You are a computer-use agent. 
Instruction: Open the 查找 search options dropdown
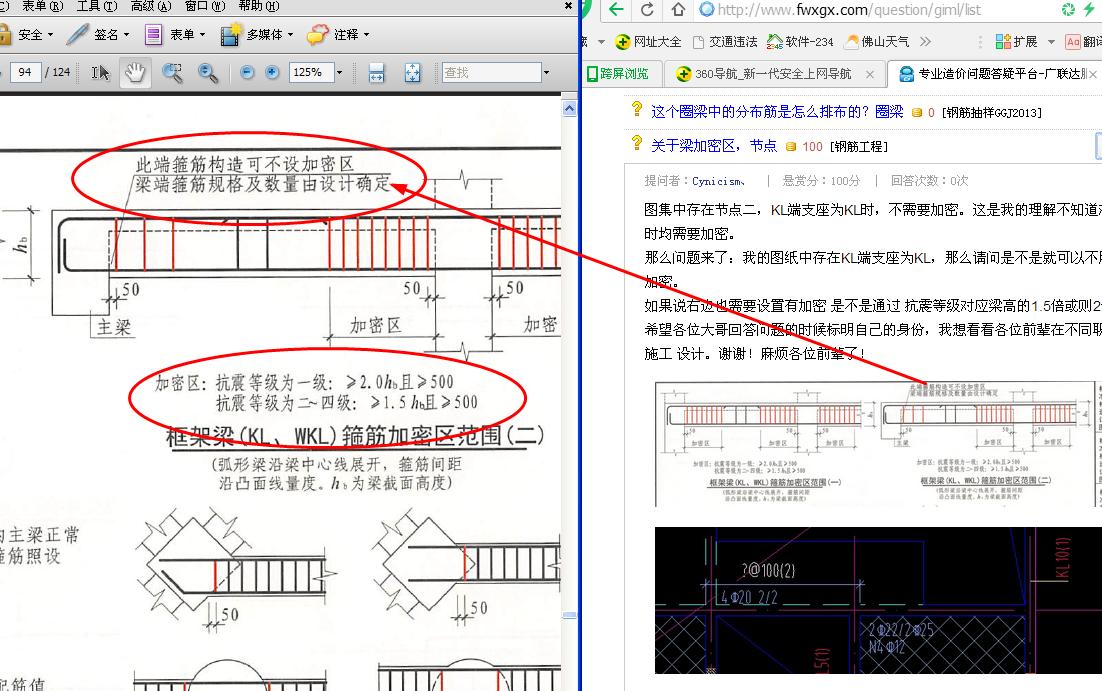[x=546, y=72]
